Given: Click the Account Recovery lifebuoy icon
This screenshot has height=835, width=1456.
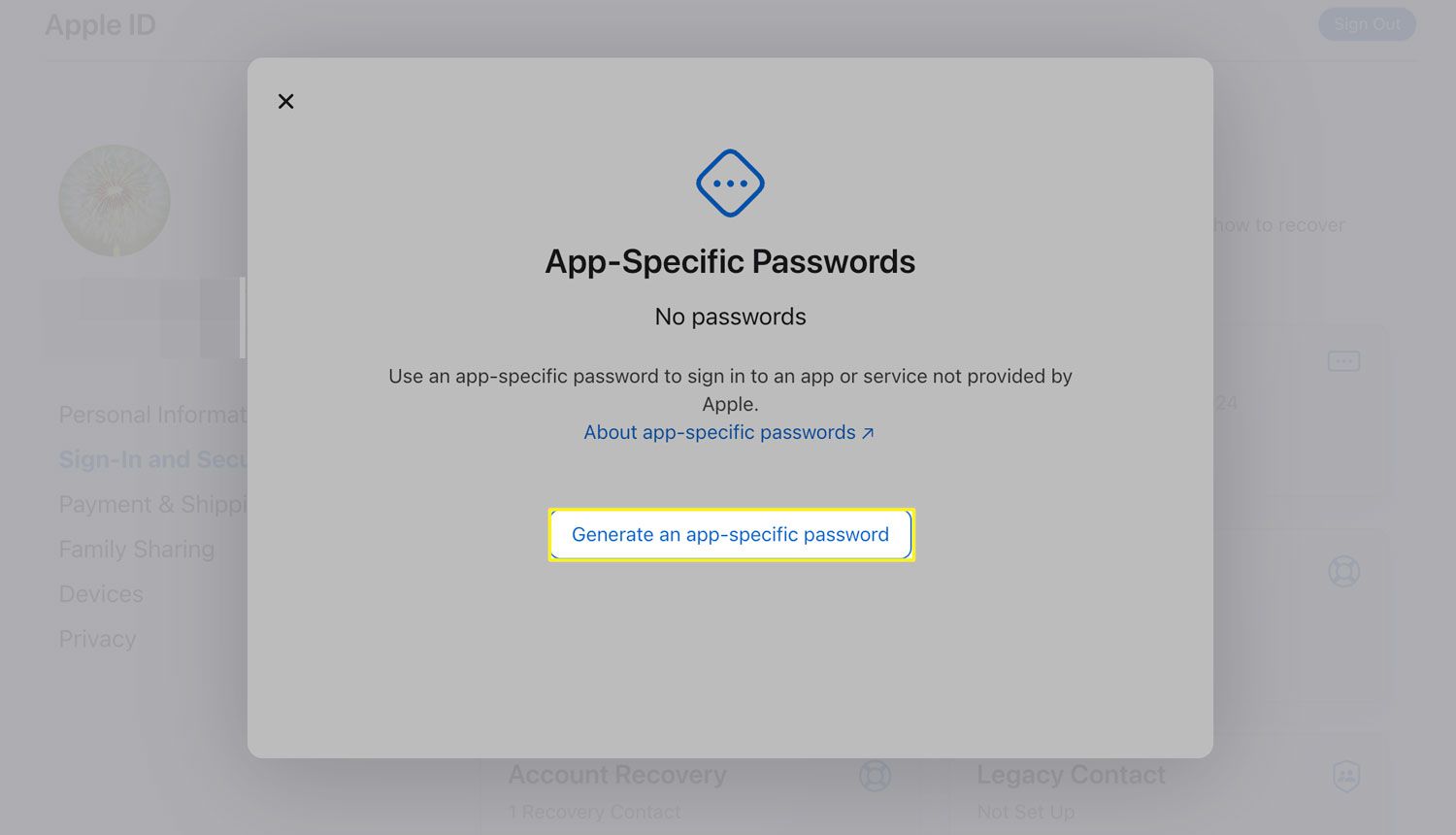Looking at the screenshot, I should tap(875, 776).
